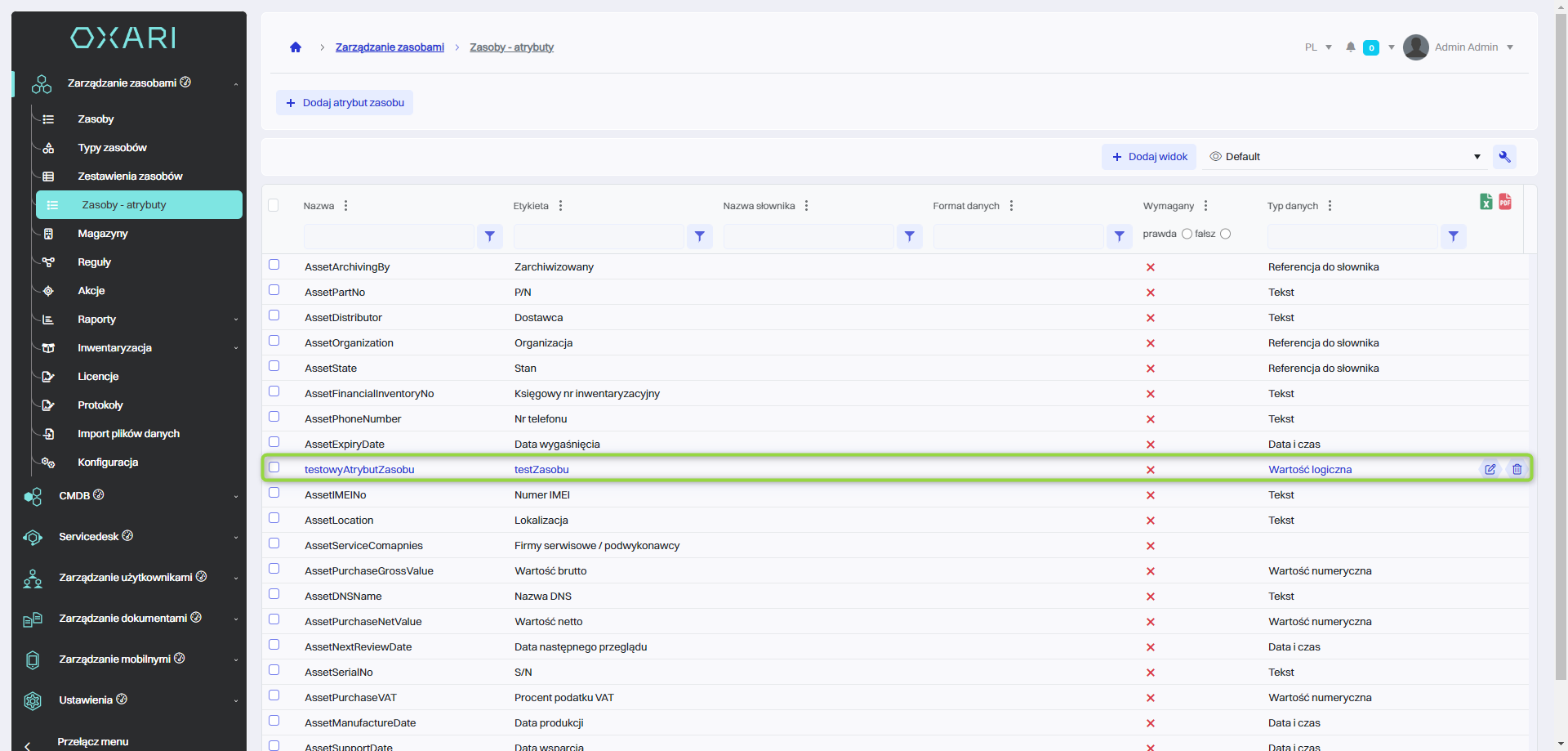The height and width of the screenshot is (751, 1568).
Task: Export table to Excel file
Action: 1486,202
